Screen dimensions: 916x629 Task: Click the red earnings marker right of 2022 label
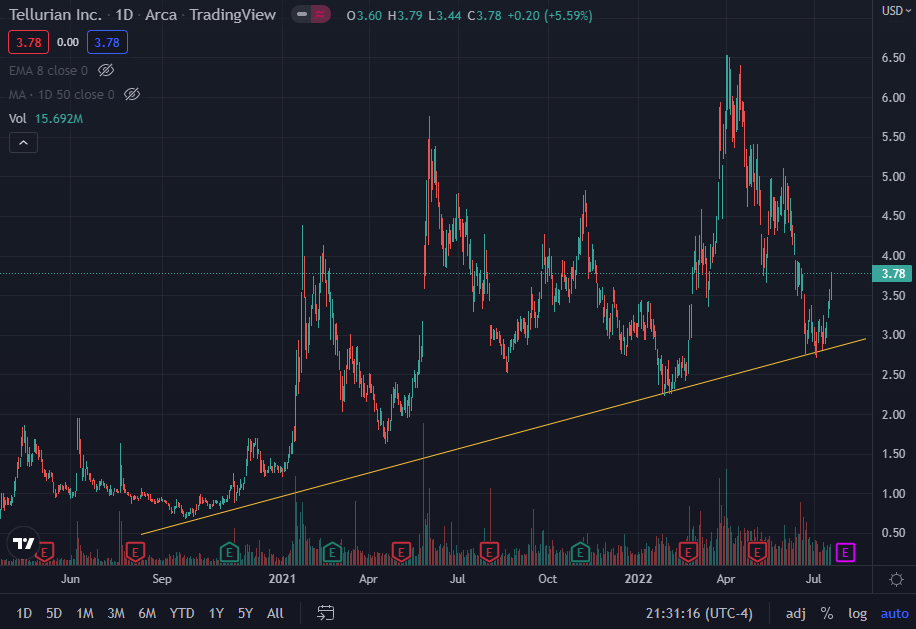[x=688, y=552]
